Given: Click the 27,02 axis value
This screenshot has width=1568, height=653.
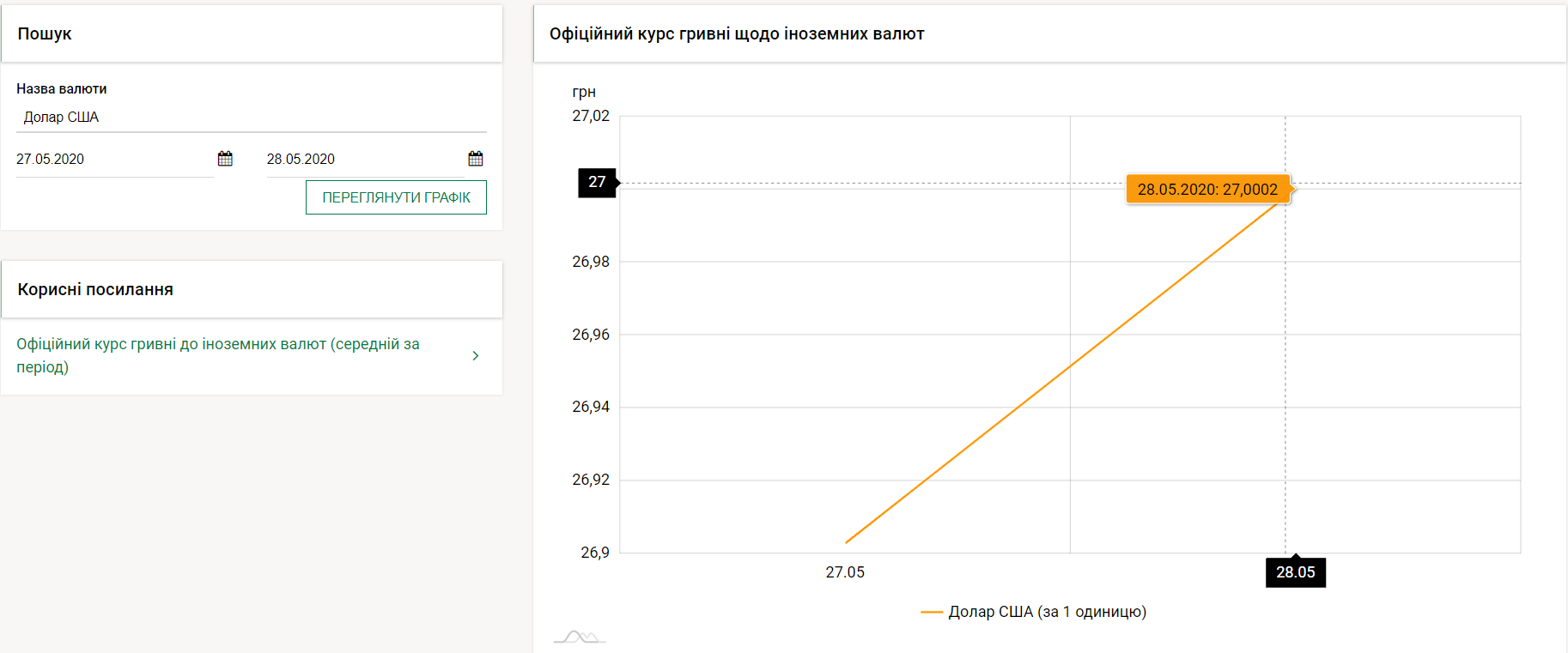Looking at the screenshot, I should click(591, 116).
